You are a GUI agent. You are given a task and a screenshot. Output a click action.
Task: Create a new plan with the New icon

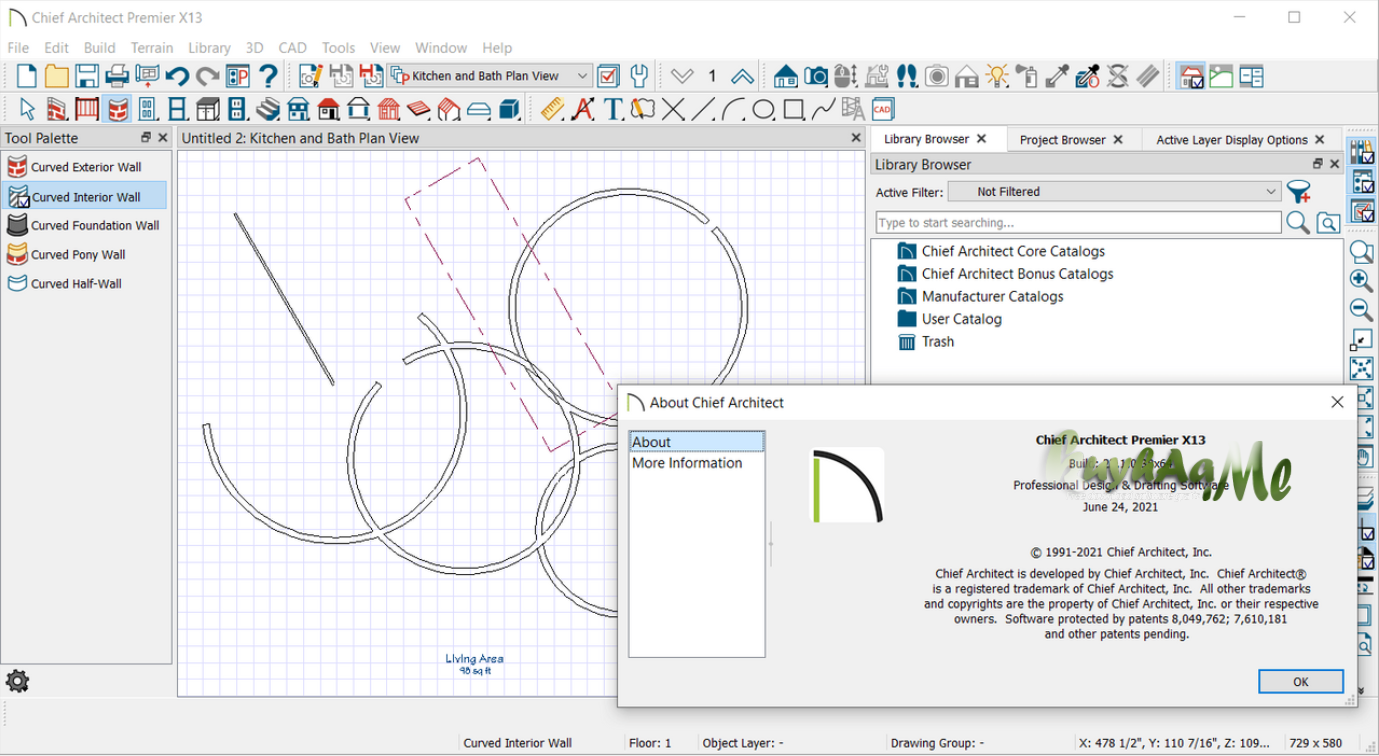pos(27,76)
